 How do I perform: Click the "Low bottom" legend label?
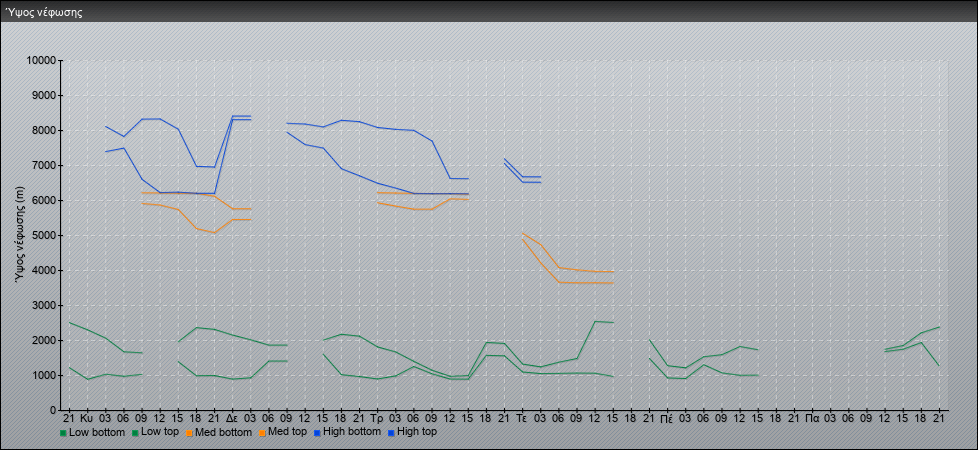(x=97, y=432)
